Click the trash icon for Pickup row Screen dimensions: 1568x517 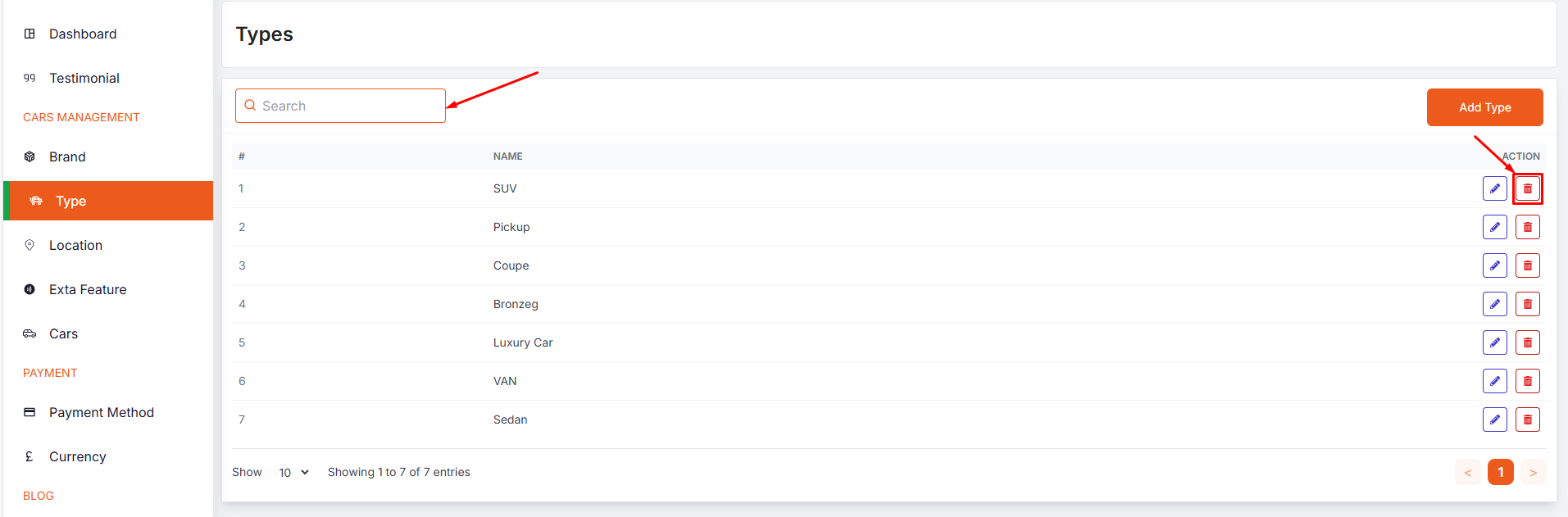click(x=1527, y=227)
